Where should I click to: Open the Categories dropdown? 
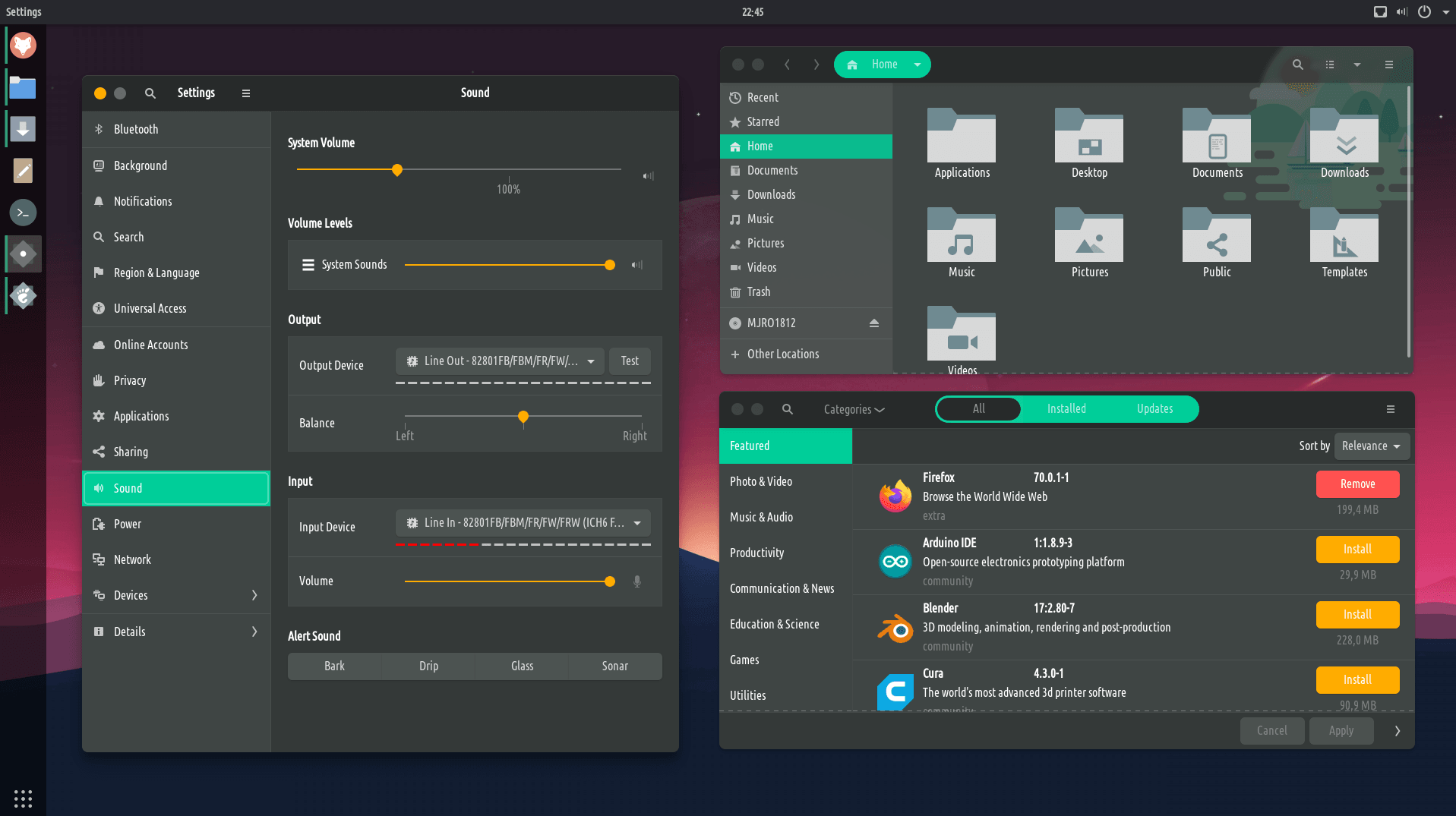pyautogui.click(x=854, y=409)
